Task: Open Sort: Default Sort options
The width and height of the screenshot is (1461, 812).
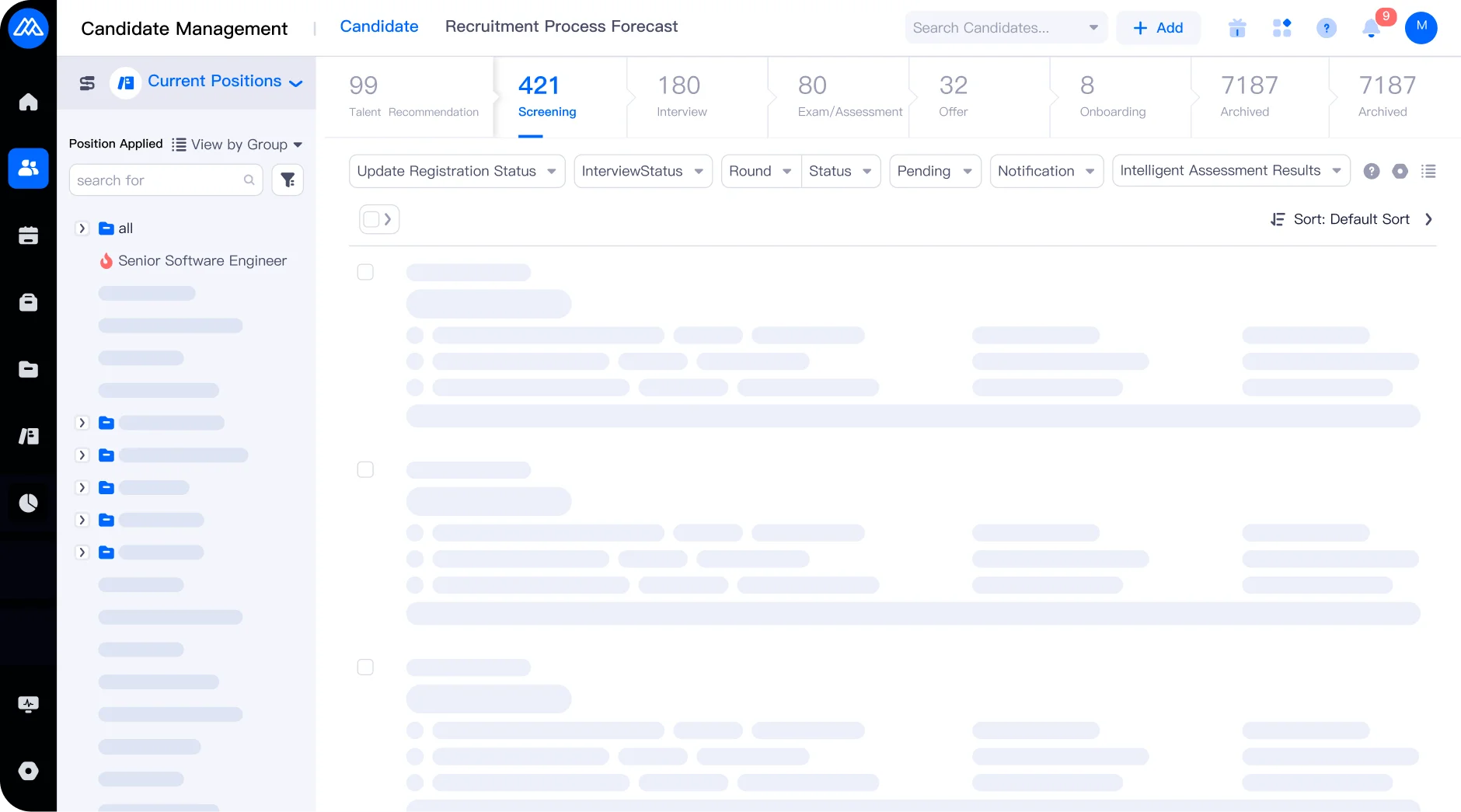Action: click(1351, 219)
